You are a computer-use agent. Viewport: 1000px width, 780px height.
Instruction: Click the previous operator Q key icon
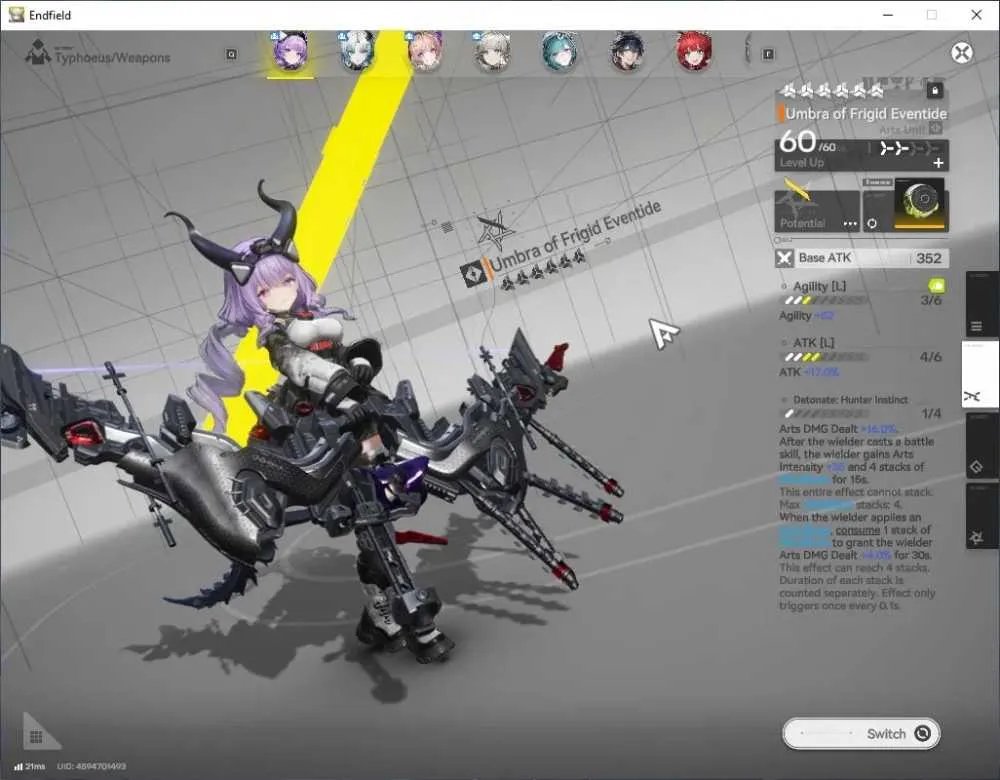tap(232, 54)
